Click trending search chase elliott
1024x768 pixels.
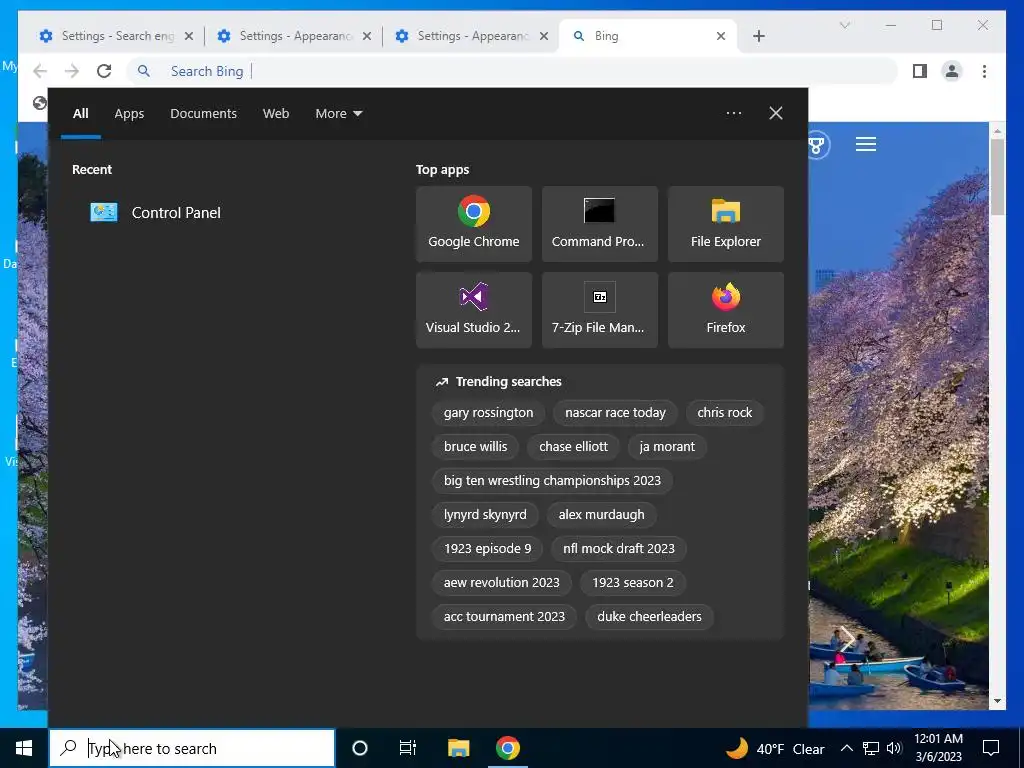tap(573, 447)
